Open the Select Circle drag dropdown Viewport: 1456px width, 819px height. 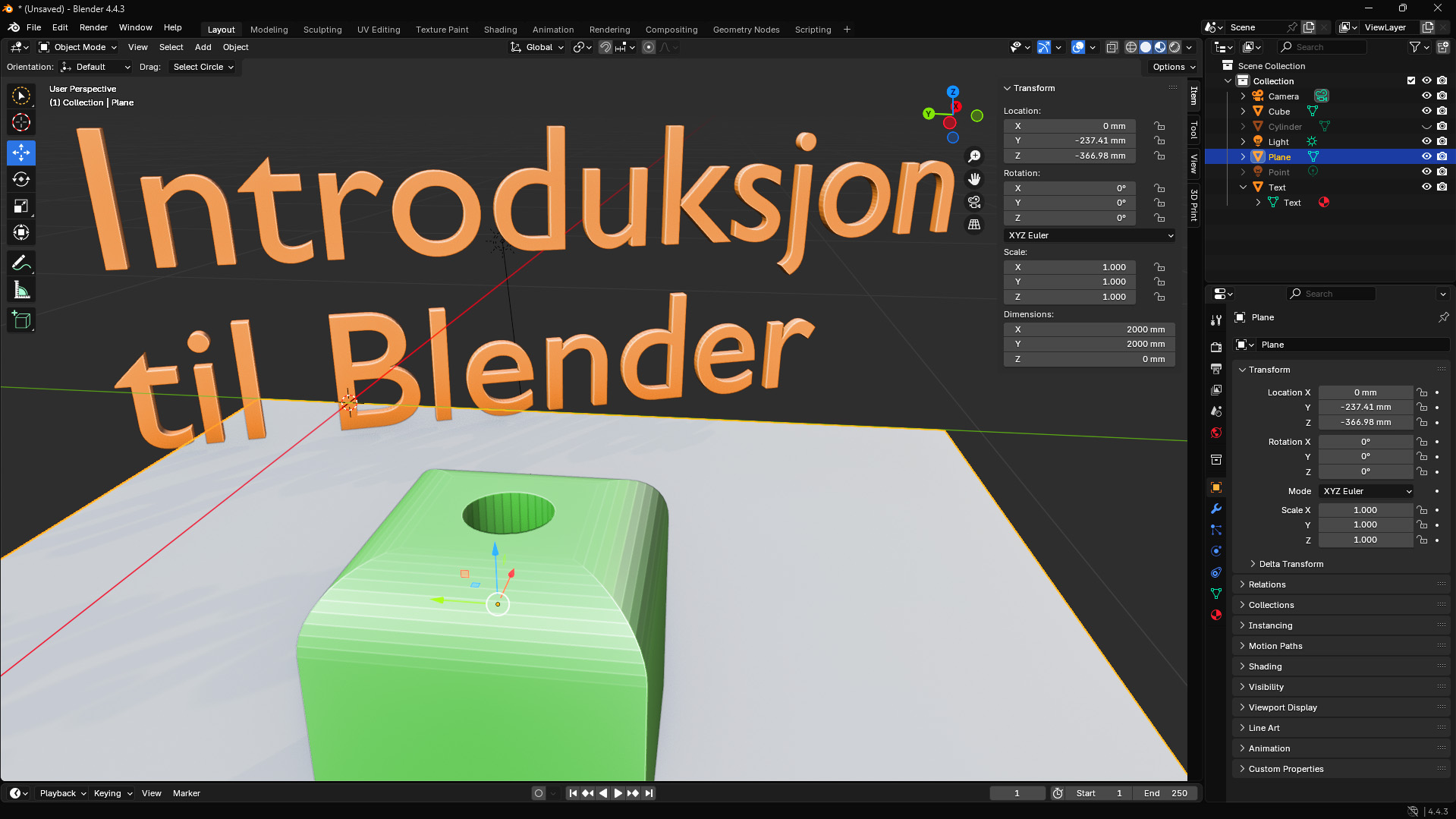203,67
